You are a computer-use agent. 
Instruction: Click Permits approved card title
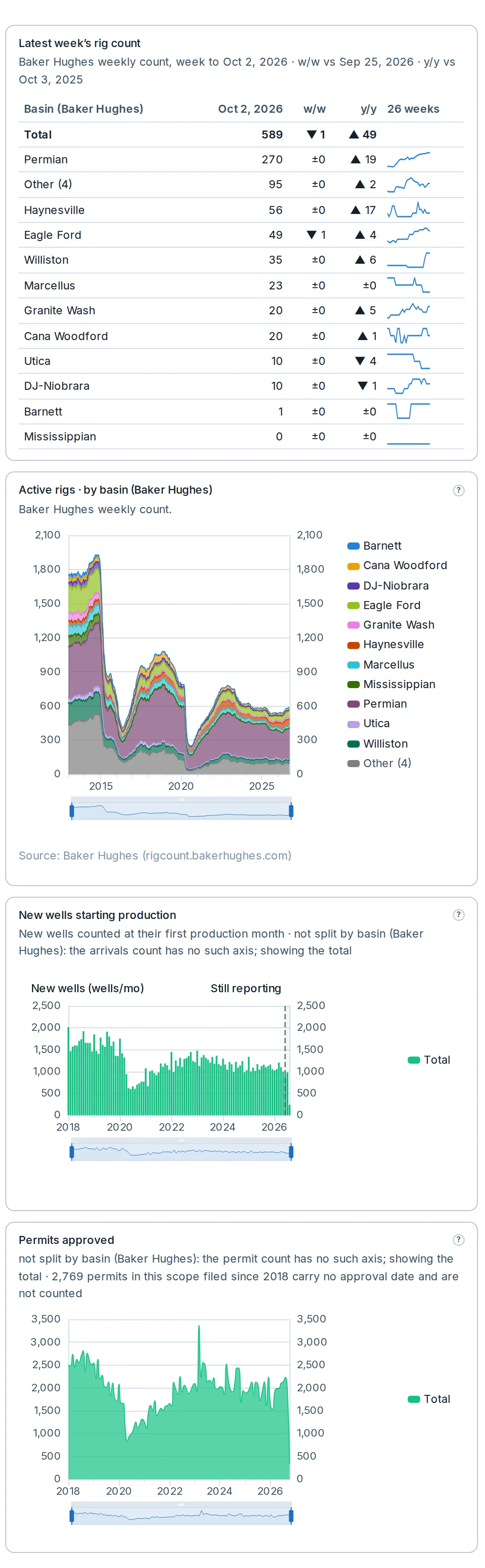pyautogui.click(x=67, y=1240)
